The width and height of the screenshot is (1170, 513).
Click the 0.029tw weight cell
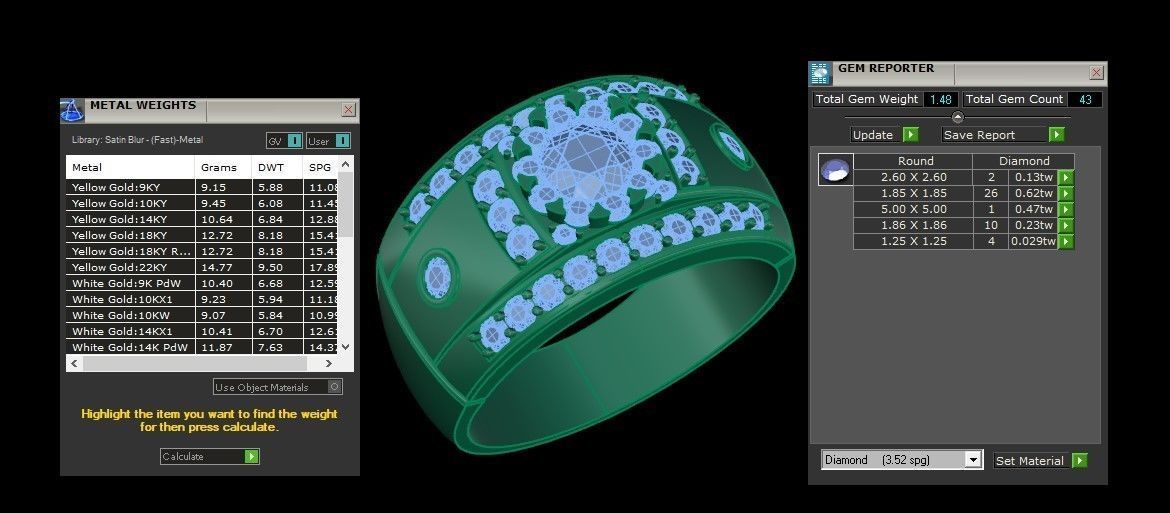pos(1033,242)
